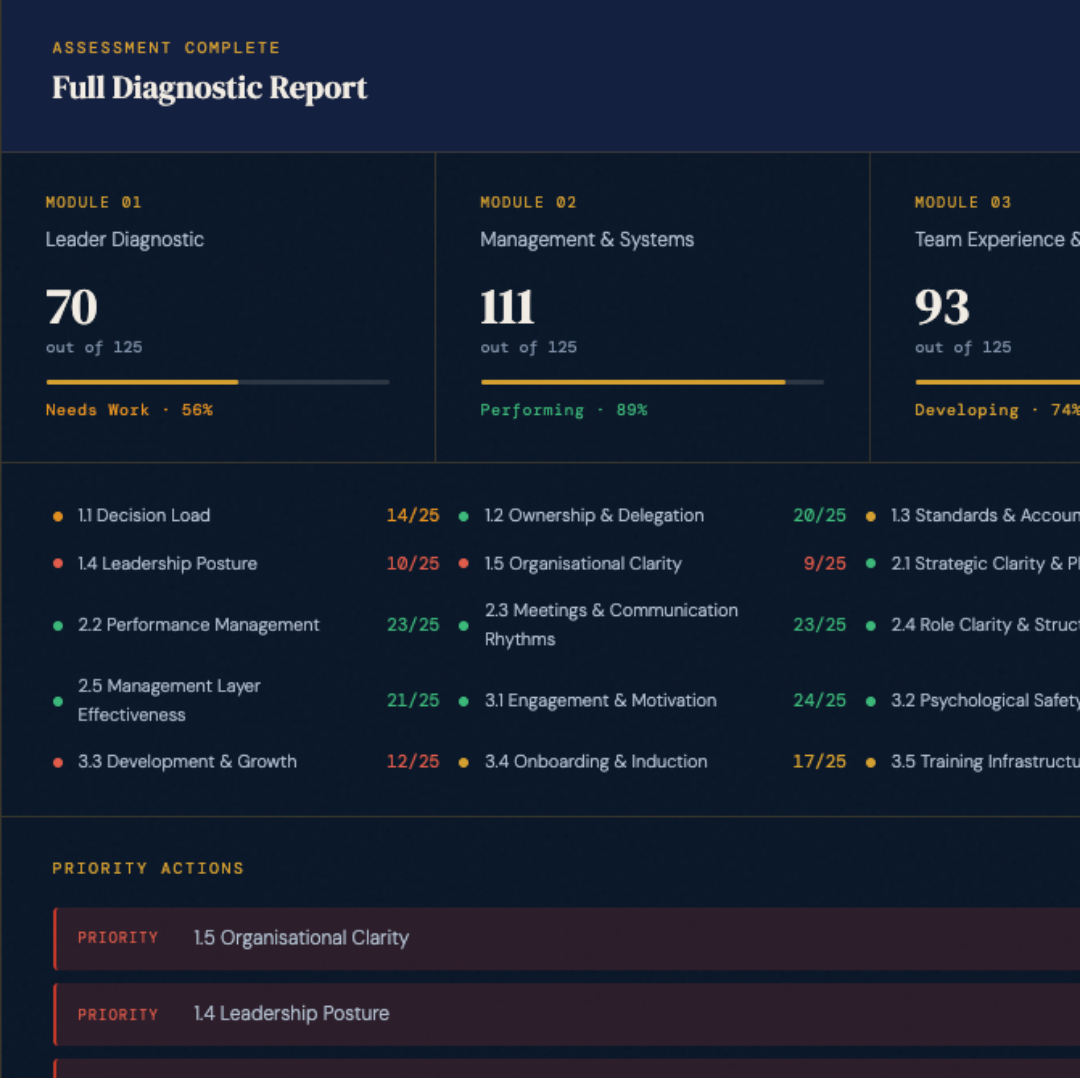Click the Full Diagnostic Report title
The image size is (1080, 1080).
click(x=209, y=88)
